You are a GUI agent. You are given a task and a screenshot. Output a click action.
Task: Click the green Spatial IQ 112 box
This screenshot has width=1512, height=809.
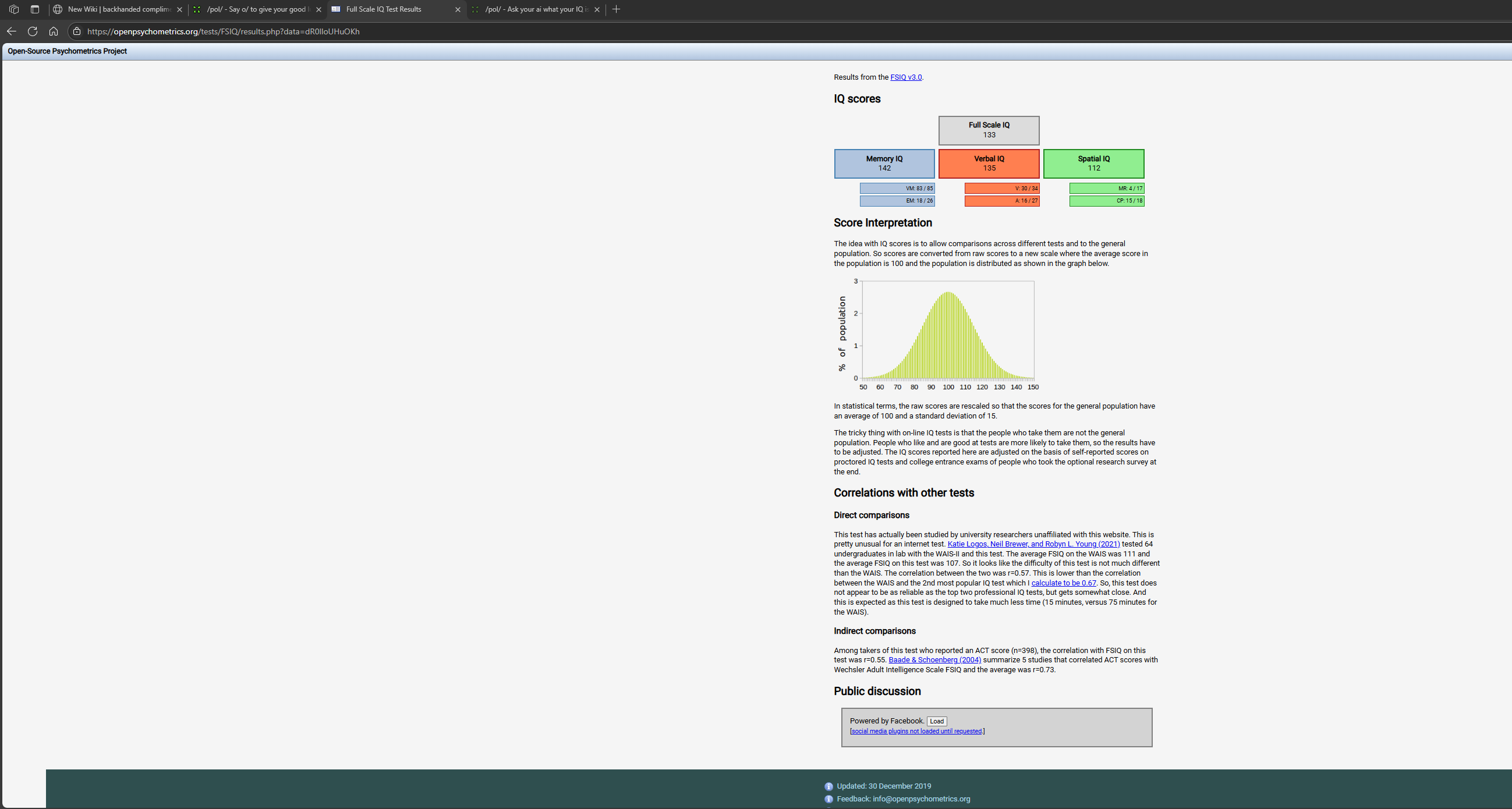coord(1093,164)
